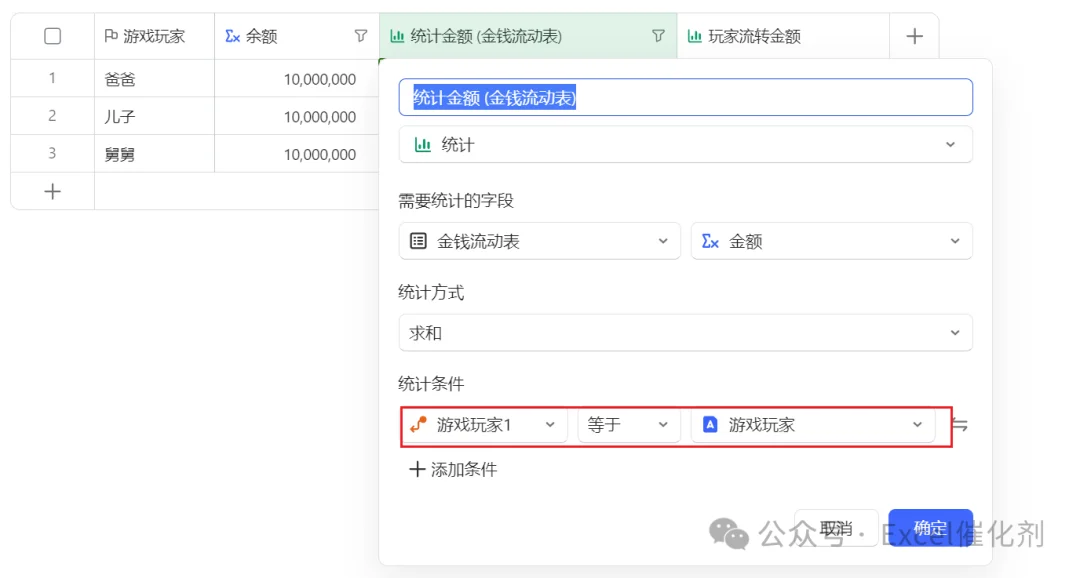Select row number 2
The width and height of the screenshot is (1080, 578).
point(52,116)
